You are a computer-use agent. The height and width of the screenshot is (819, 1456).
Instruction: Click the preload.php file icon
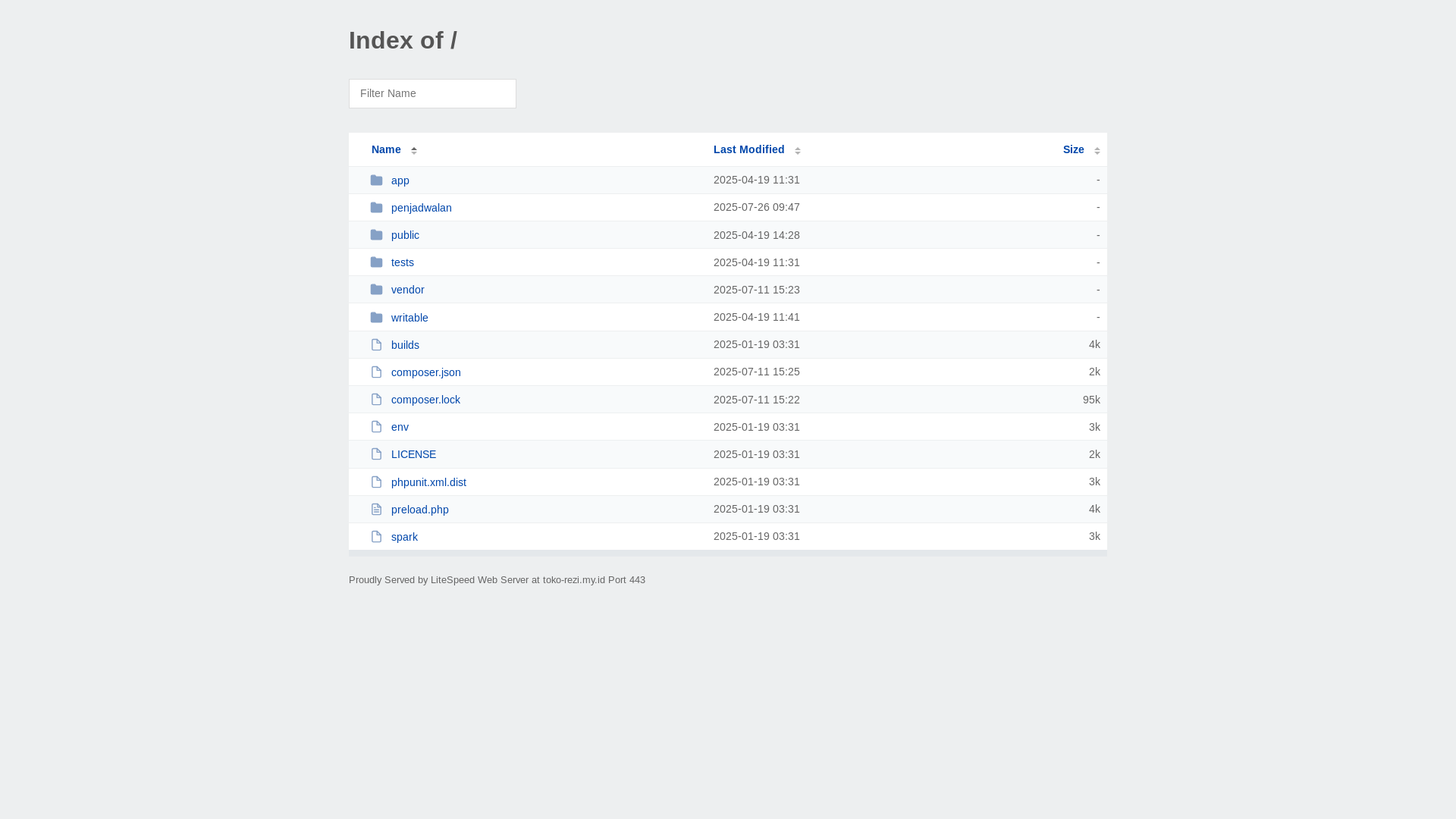coord(376,510)
